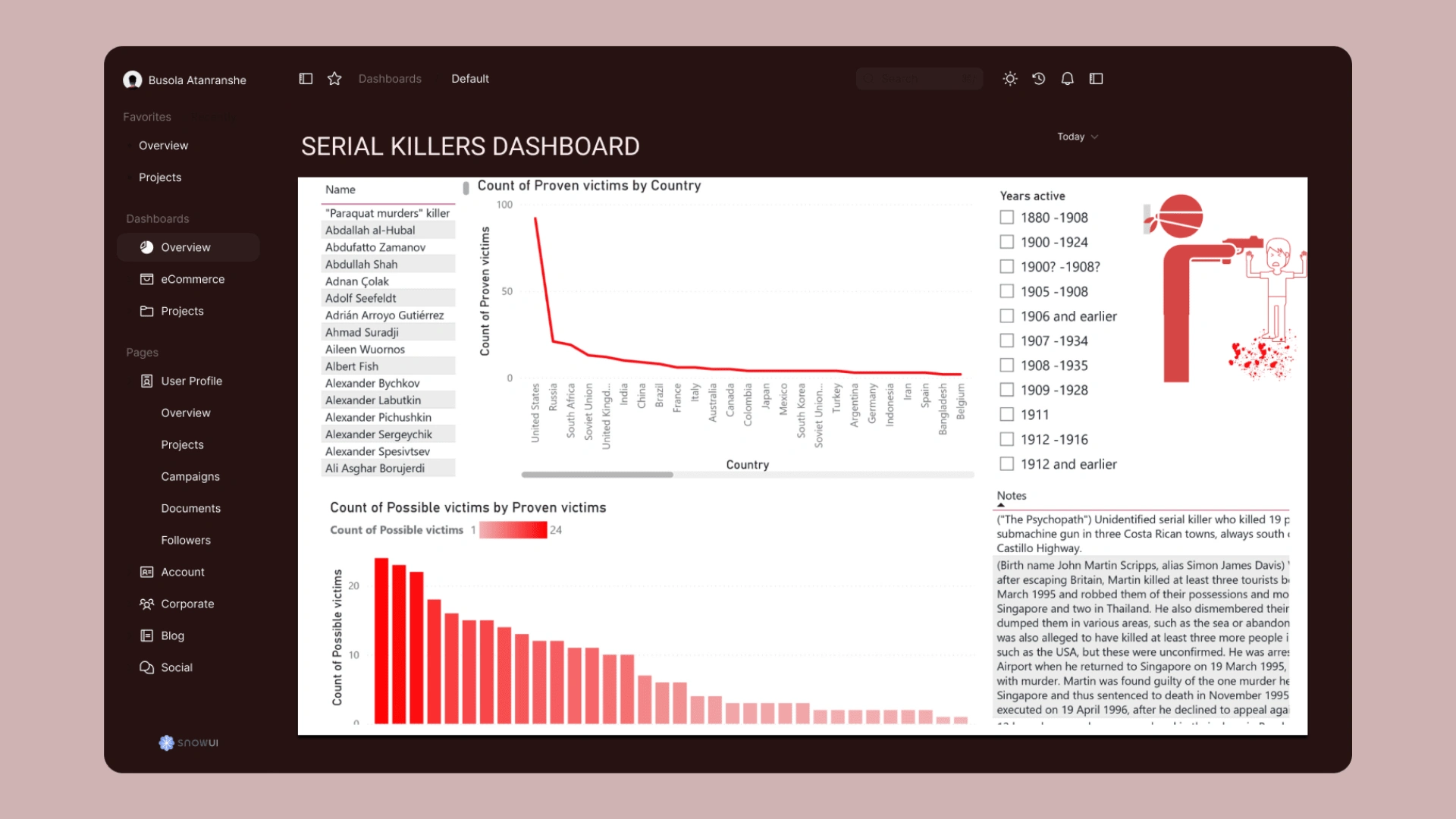Tick the 1911 years active checkbox

1006,415
